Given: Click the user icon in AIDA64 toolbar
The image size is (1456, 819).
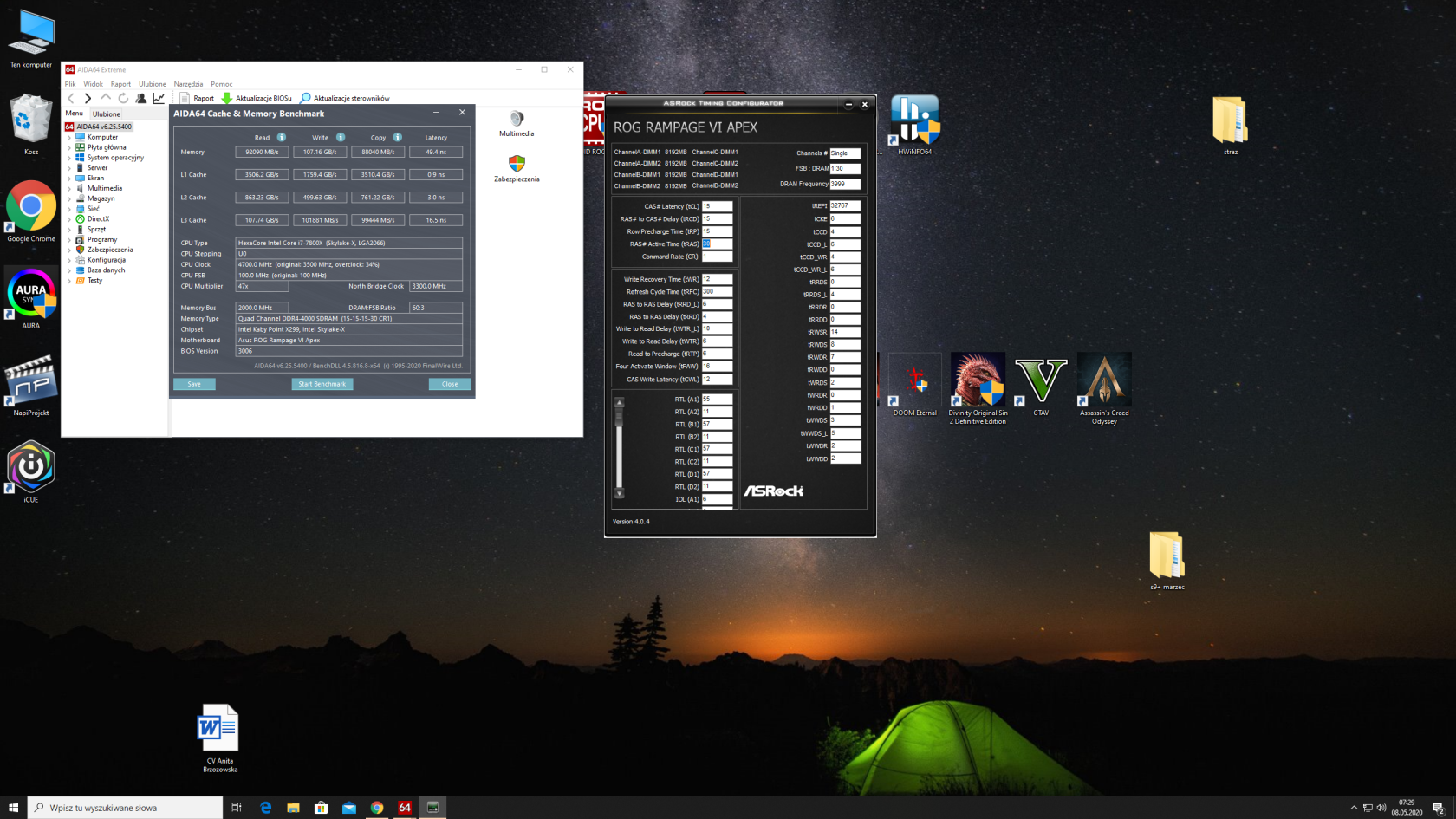Looking at the screenshot, I should point(141,98).
